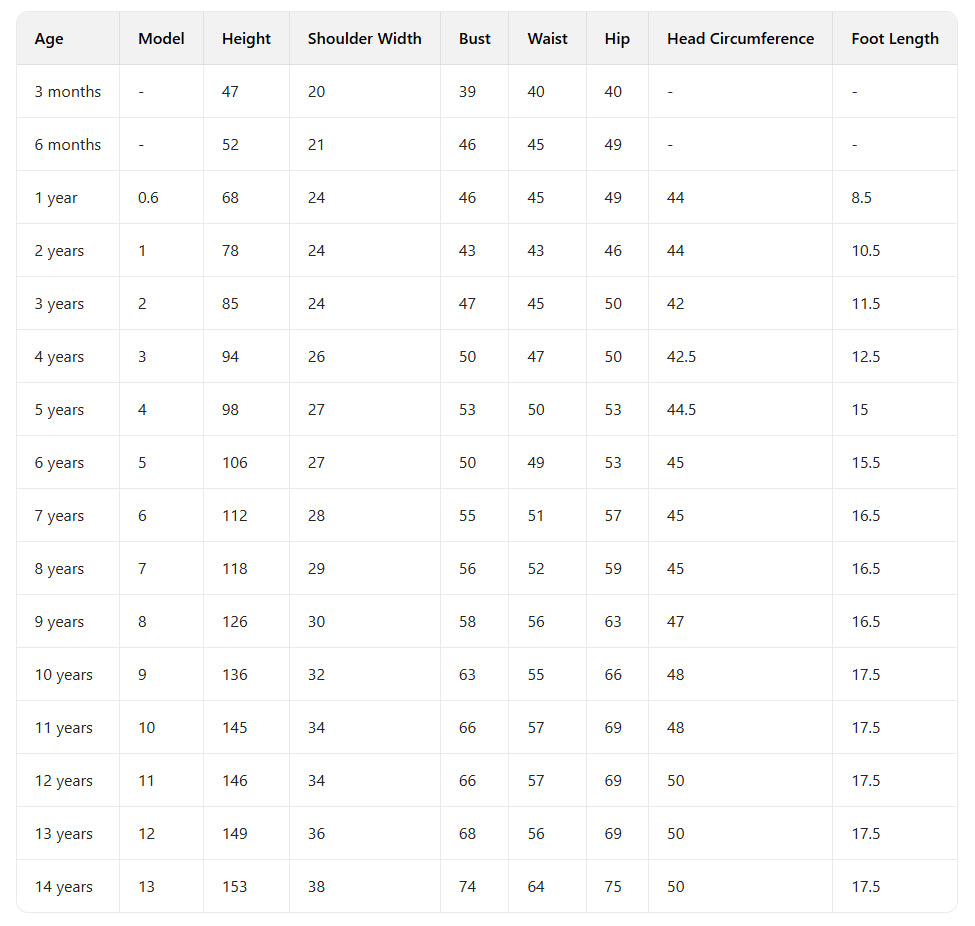Select the Bust column header
The width and height of the screenshot is (975, 926).
(x=475, y=39)
